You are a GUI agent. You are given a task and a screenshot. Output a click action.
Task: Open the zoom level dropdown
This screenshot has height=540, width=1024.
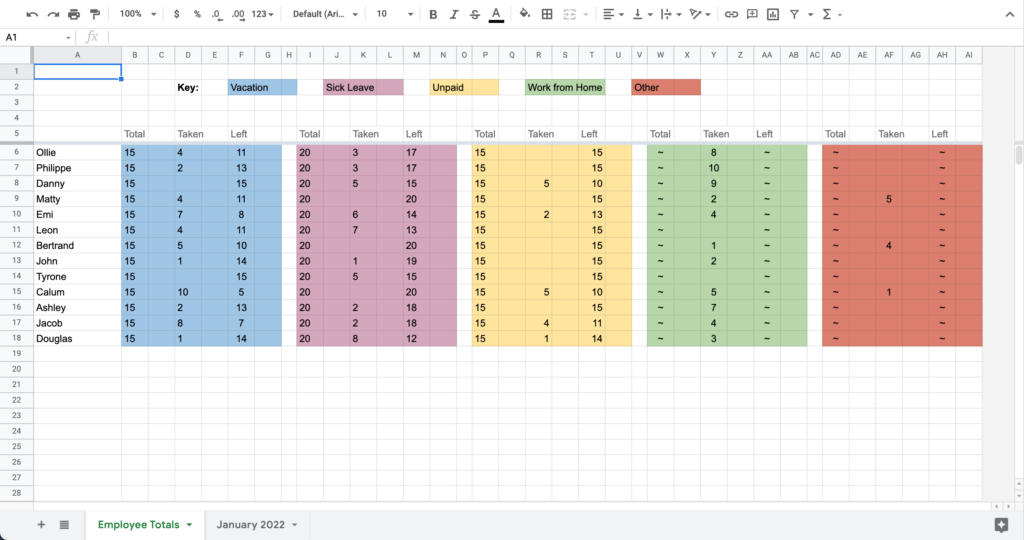(137, 15)
